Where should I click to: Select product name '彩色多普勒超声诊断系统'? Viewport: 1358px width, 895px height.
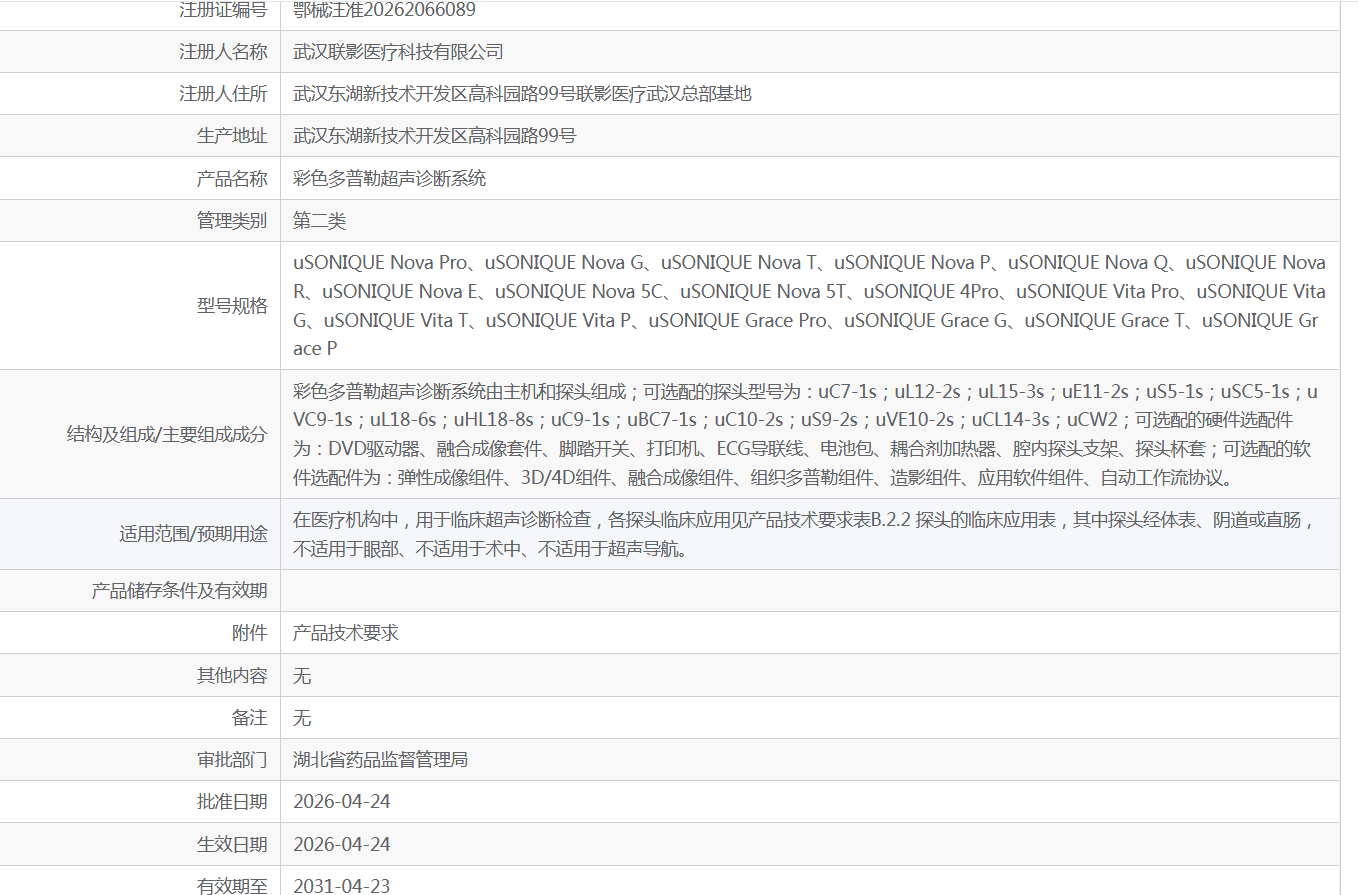tap(389, 179)
